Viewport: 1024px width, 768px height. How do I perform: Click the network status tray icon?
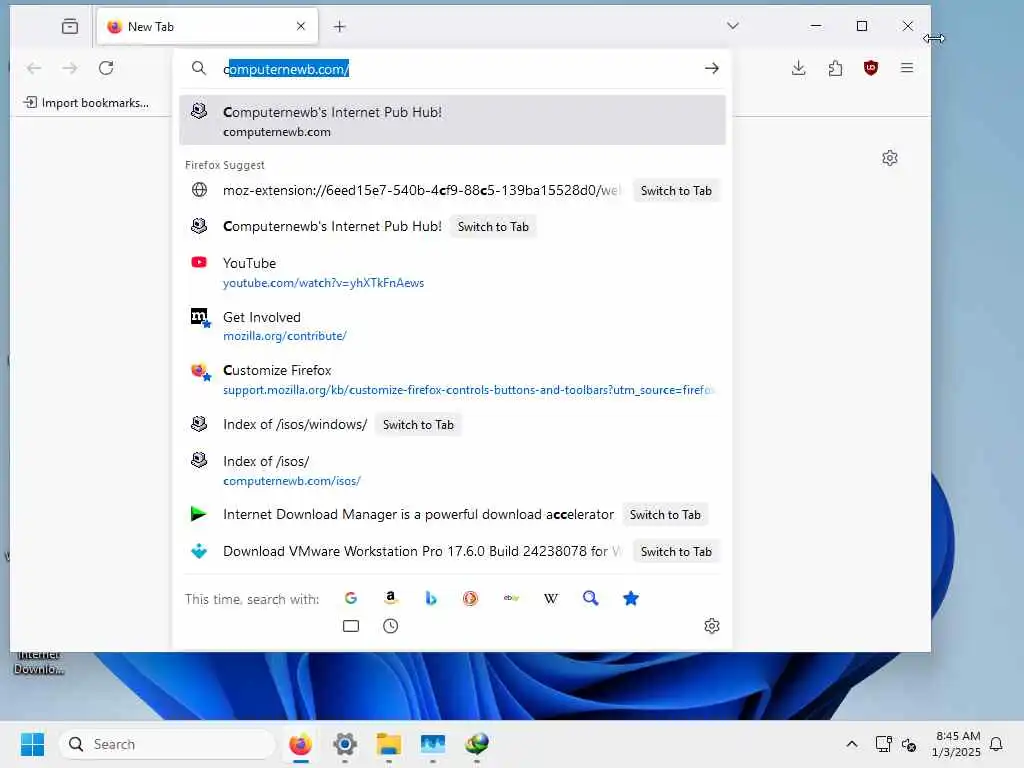883,744
